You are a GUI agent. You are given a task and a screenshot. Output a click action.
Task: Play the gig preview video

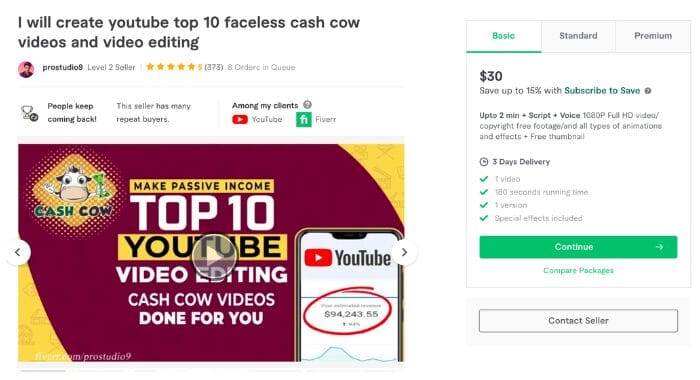(x=214, y=257)
